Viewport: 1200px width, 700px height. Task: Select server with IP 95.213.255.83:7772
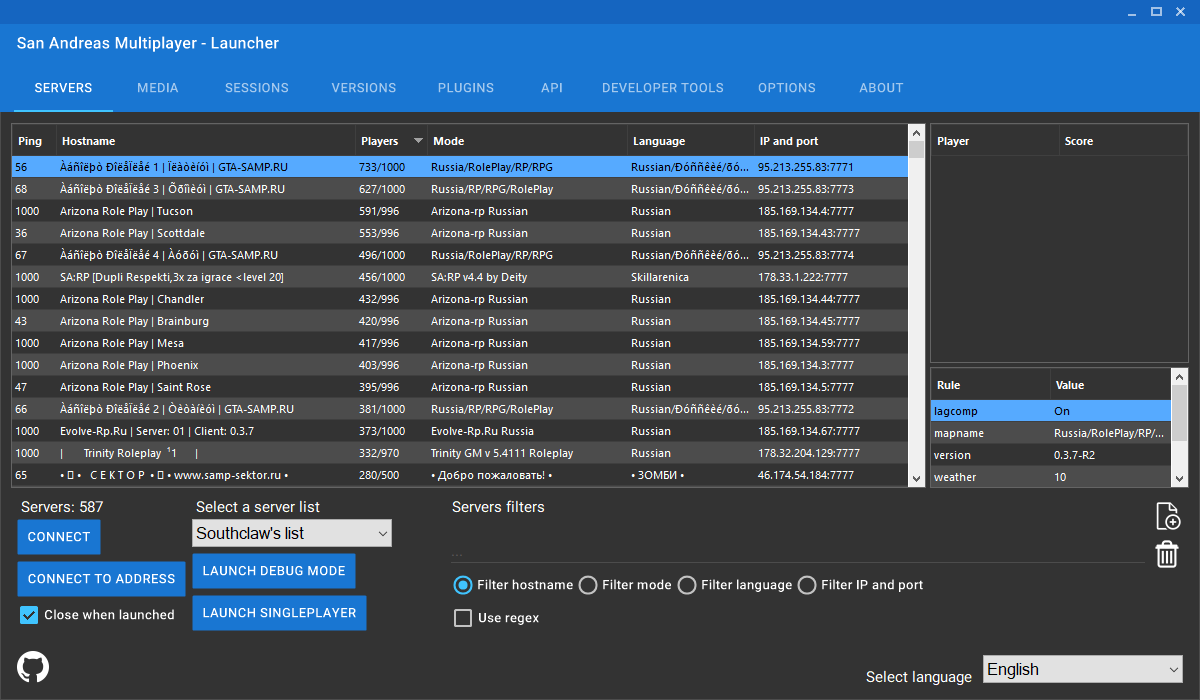(460, 409)
